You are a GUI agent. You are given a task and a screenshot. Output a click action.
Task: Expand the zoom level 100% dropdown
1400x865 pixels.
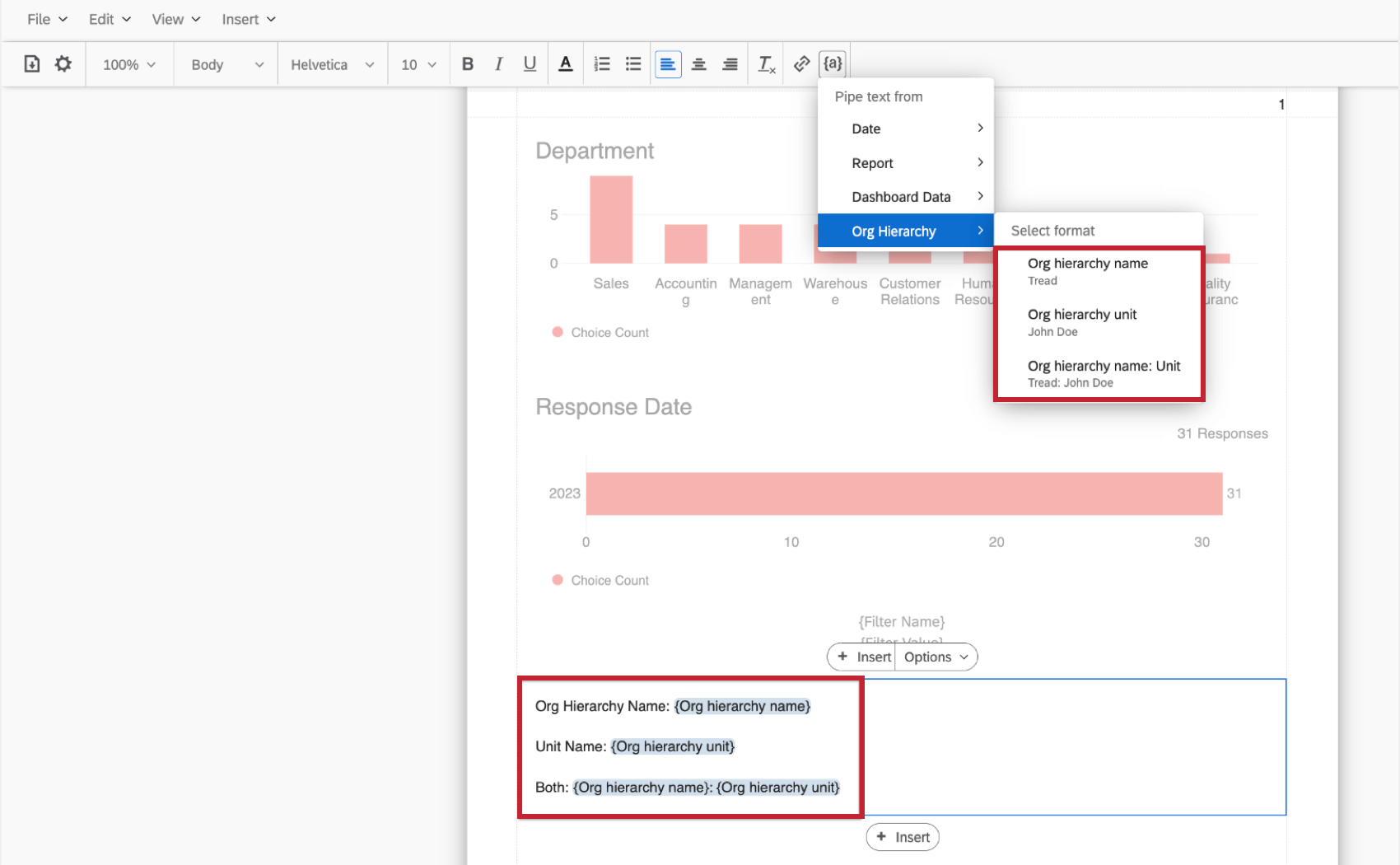(x=128, y=63)
